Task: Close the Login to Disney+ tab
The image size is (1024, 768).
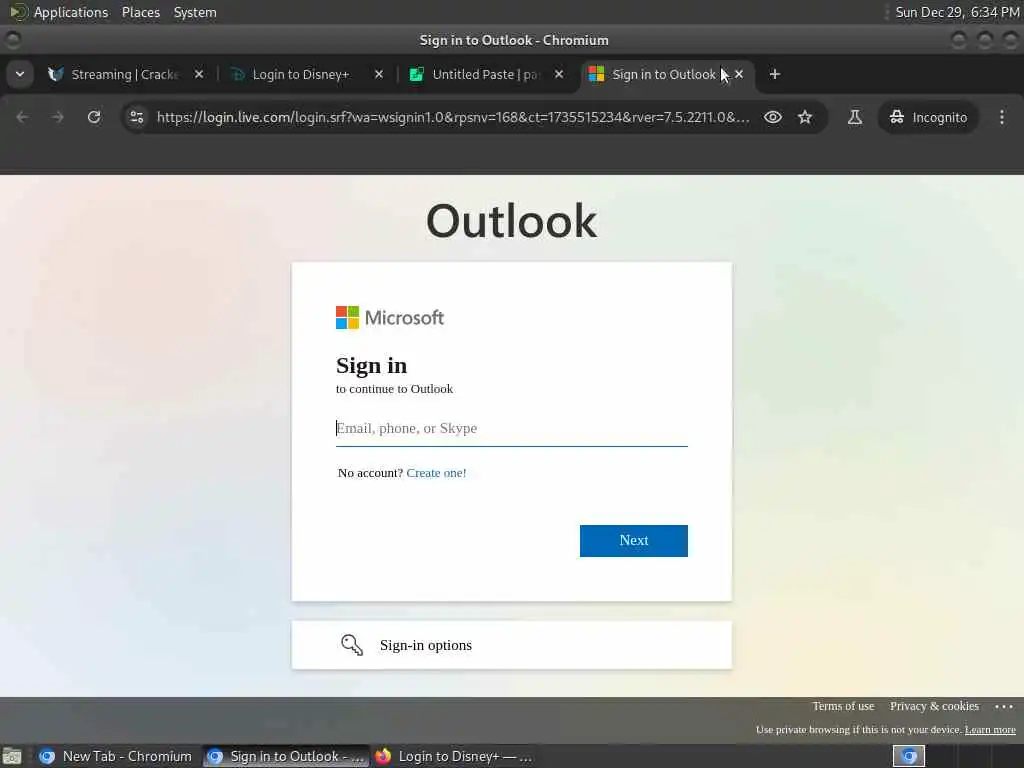Action: coord(379,74)
